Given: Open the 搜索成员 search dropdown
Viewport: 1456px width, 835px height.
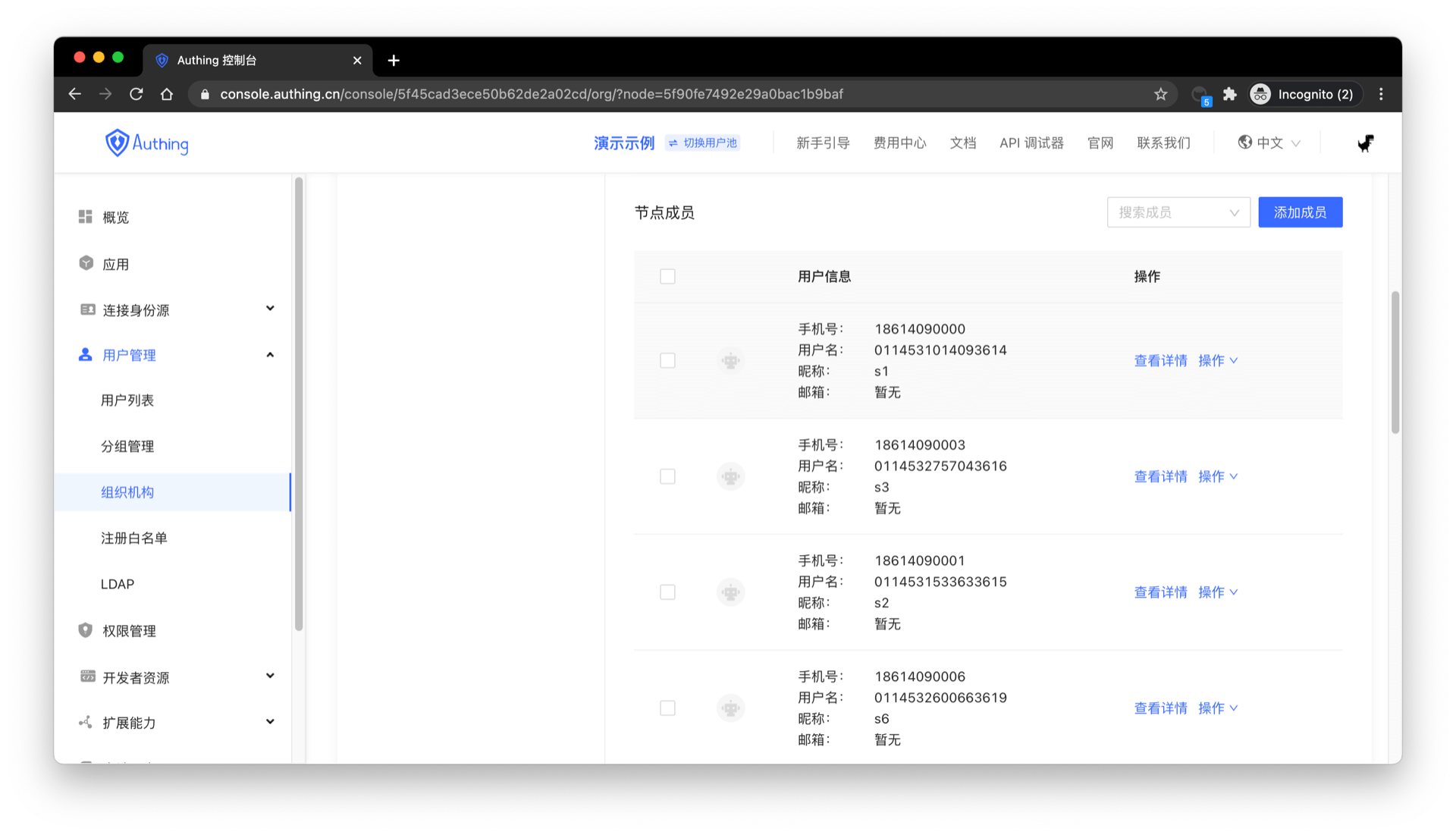Looking at the screenshot, I should click(1178, 212).
